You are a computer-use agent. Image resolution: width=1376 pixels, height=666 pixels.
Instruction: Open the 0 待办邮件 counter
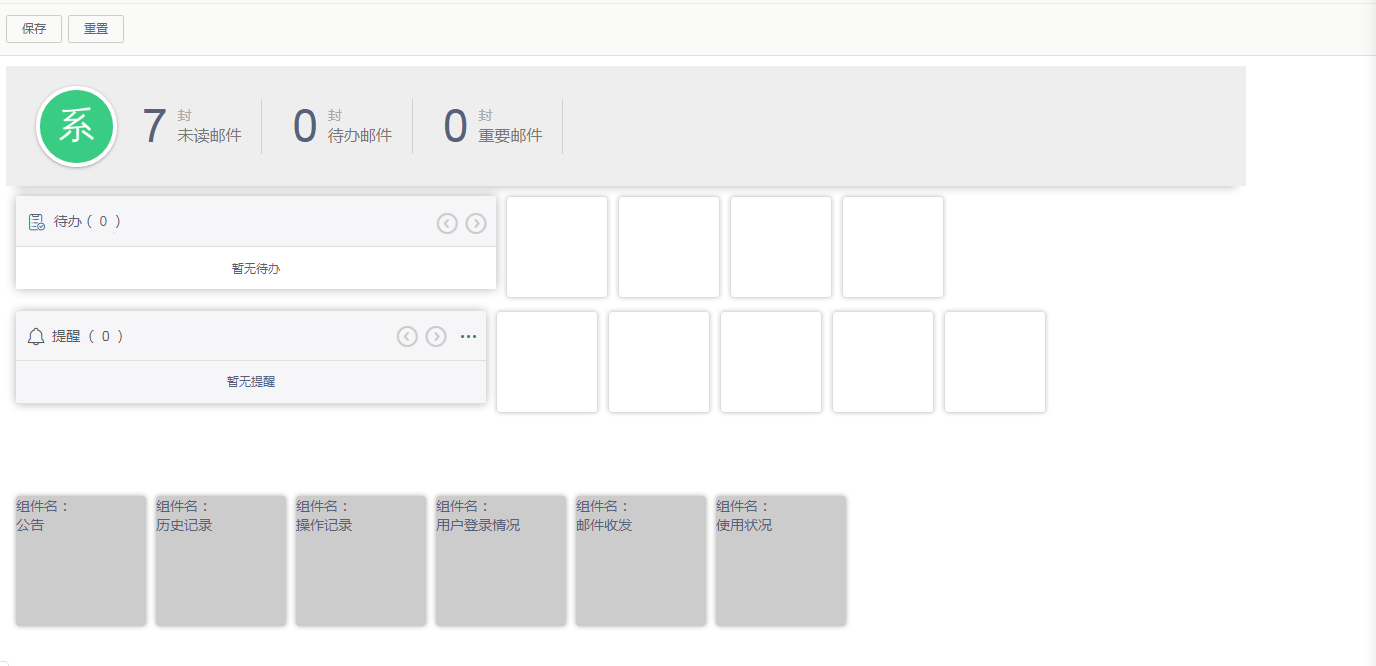[x=342, y=127]
